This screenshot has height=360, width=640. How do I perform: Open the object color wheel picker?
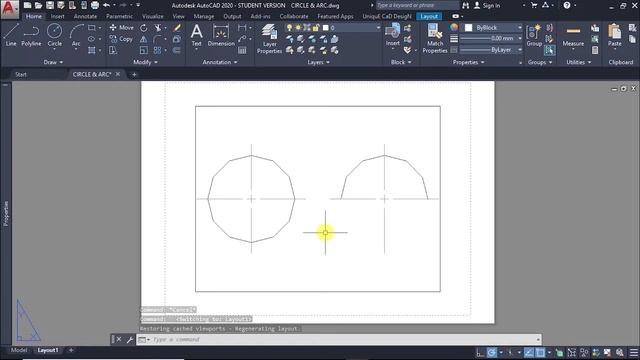pos(454,28)
